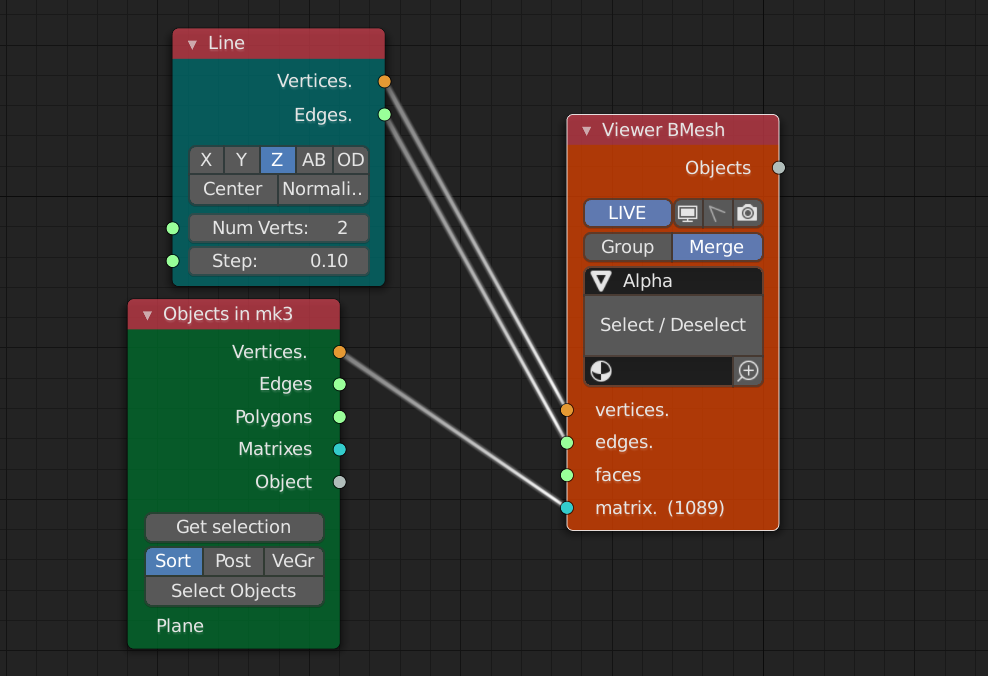Enable the AB toggle on the Line node

(314, 160)
